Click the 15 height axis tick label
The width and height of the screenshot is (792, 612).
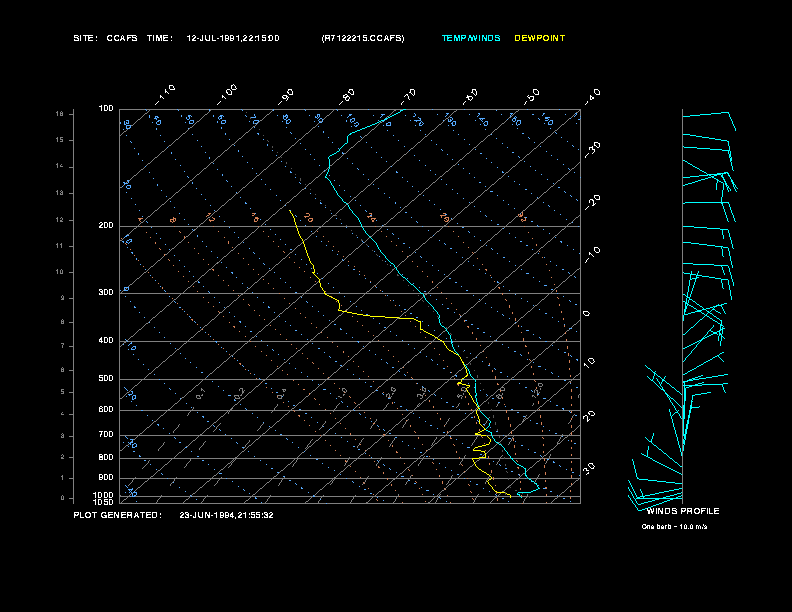[x=60, y=140]
